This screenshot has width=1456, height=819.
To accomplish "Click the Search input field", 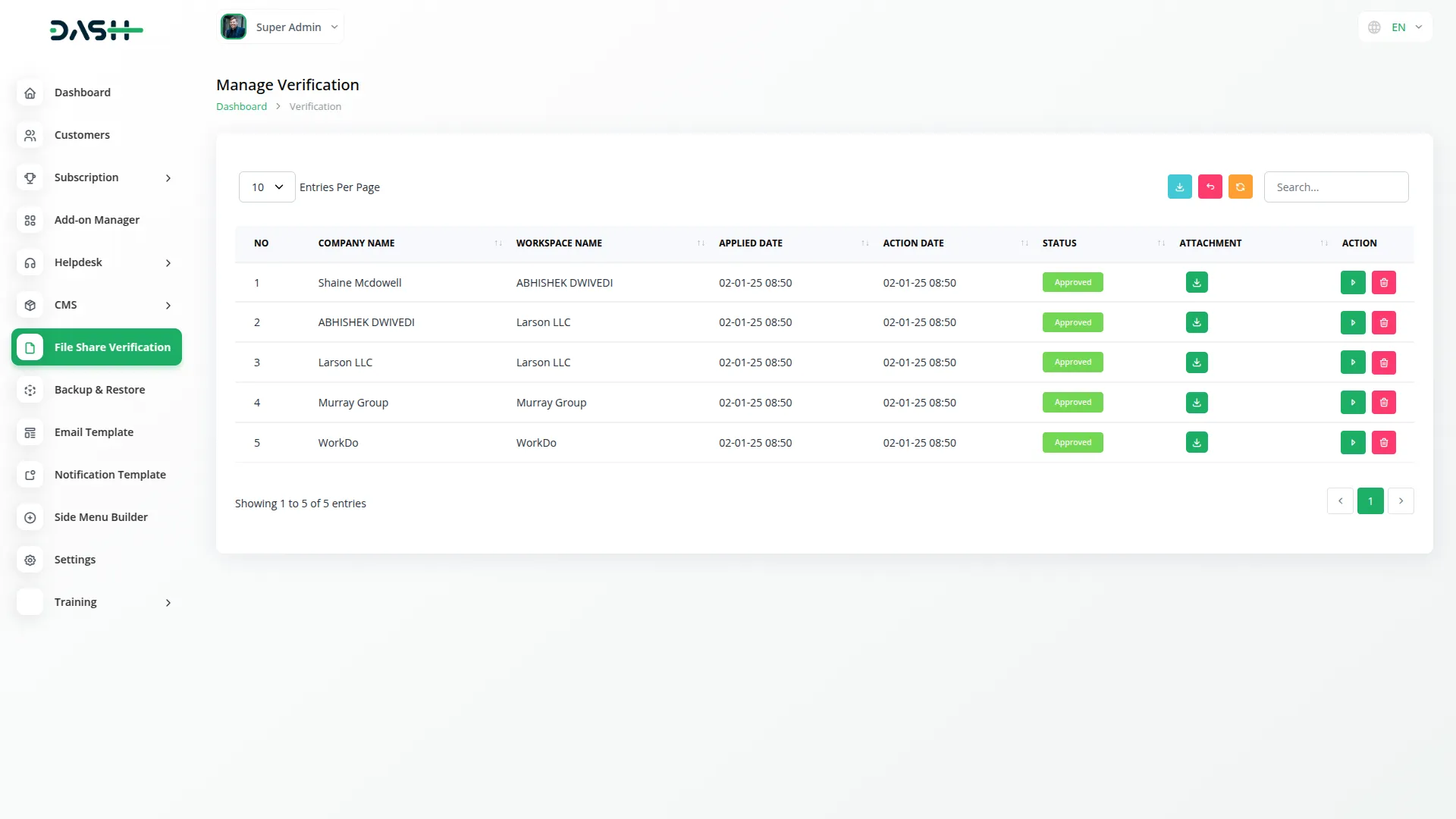I will (1336, 187).
